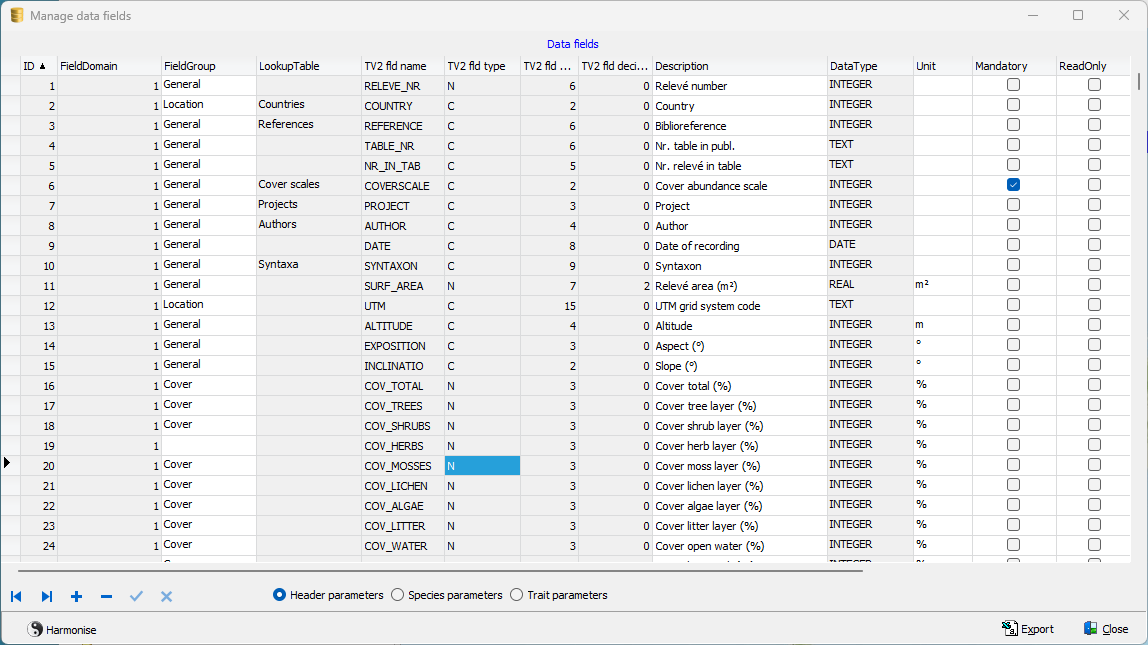Image resolution: width=1148 pixels, height=645 pixels.
Task: Jump to last record navigator icon
Action: tap(47, 596)
